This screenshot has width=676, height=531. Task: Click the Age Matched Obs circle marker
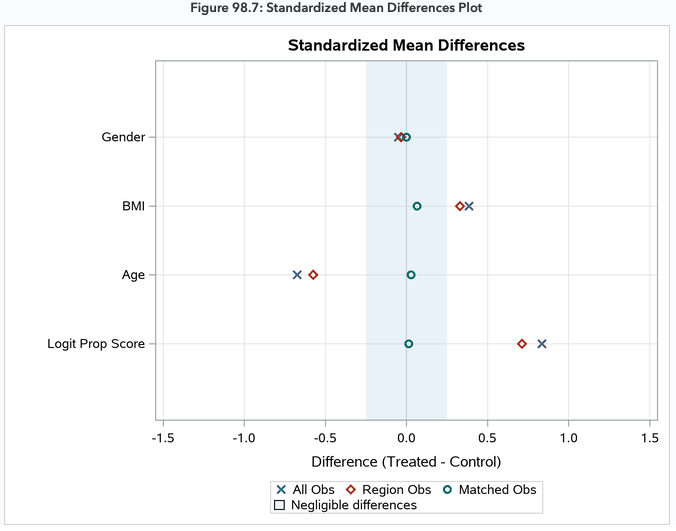411,275
